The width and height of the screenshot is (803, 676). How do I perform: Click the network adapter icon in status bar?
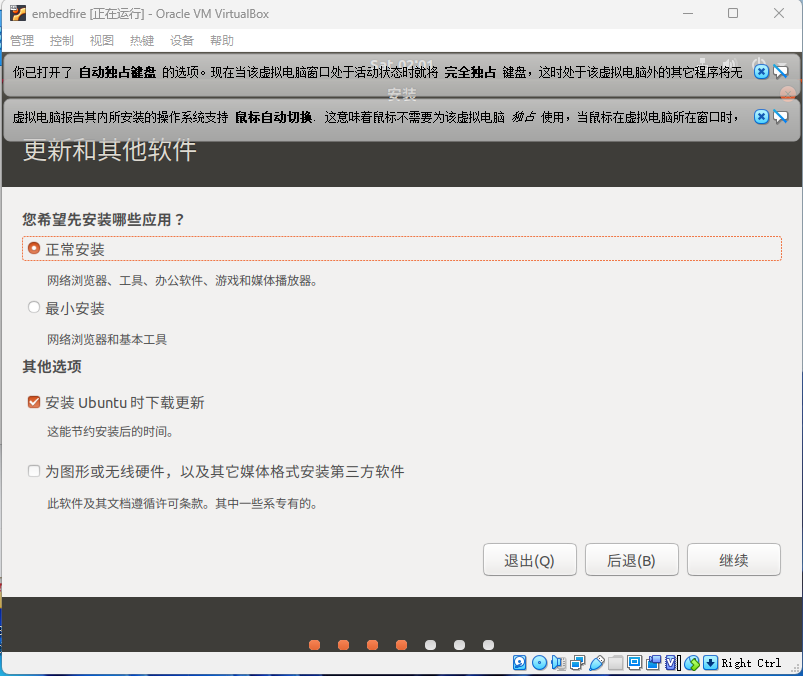click(578, 663)
